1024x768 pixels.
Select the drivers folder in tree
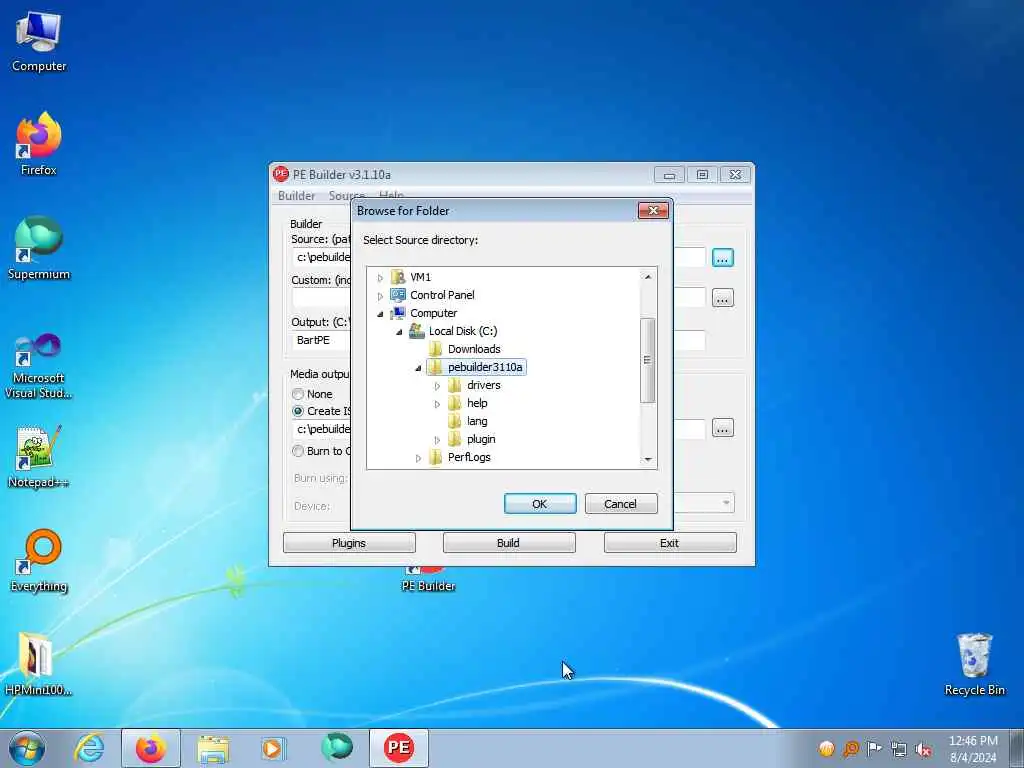(x=474, y=385)
